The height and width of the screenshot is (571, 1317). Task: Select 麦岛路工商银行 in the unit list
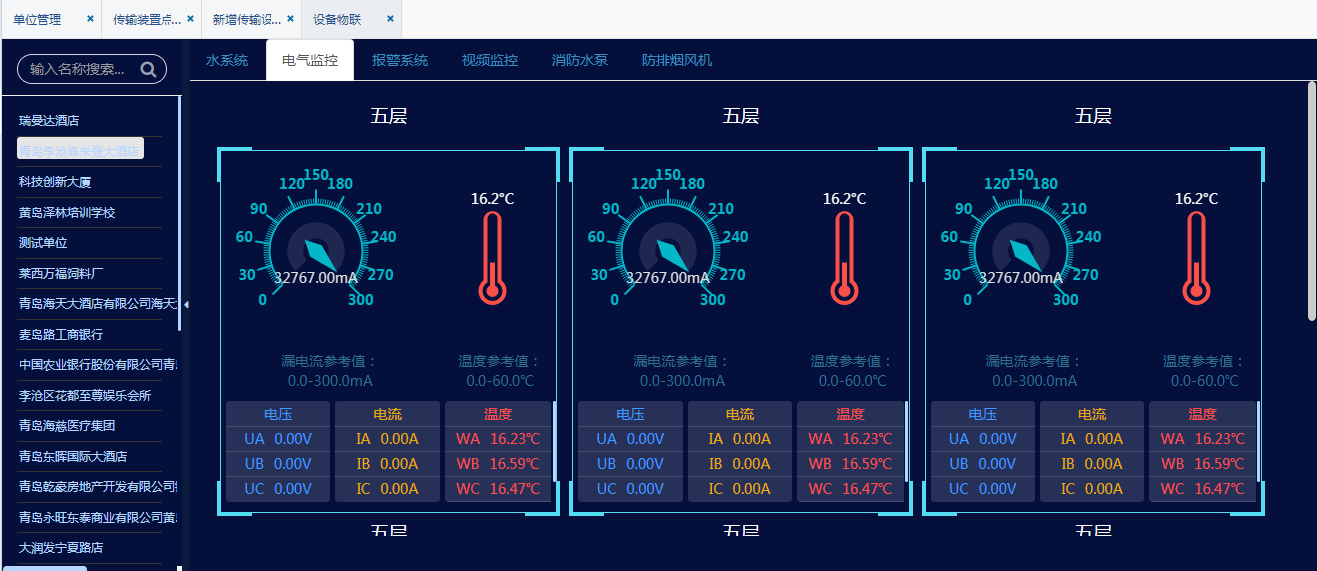tap(61, 334)
